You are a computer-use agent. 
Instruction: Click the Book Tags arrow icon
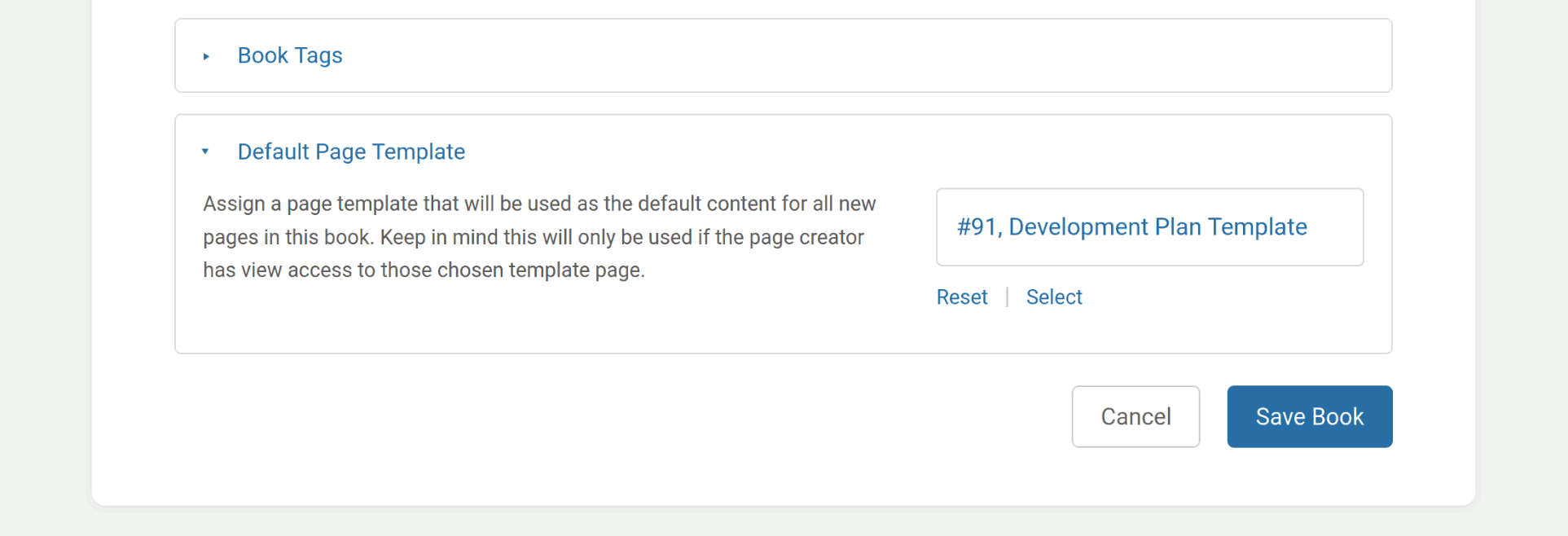click(x=206, y=56)
